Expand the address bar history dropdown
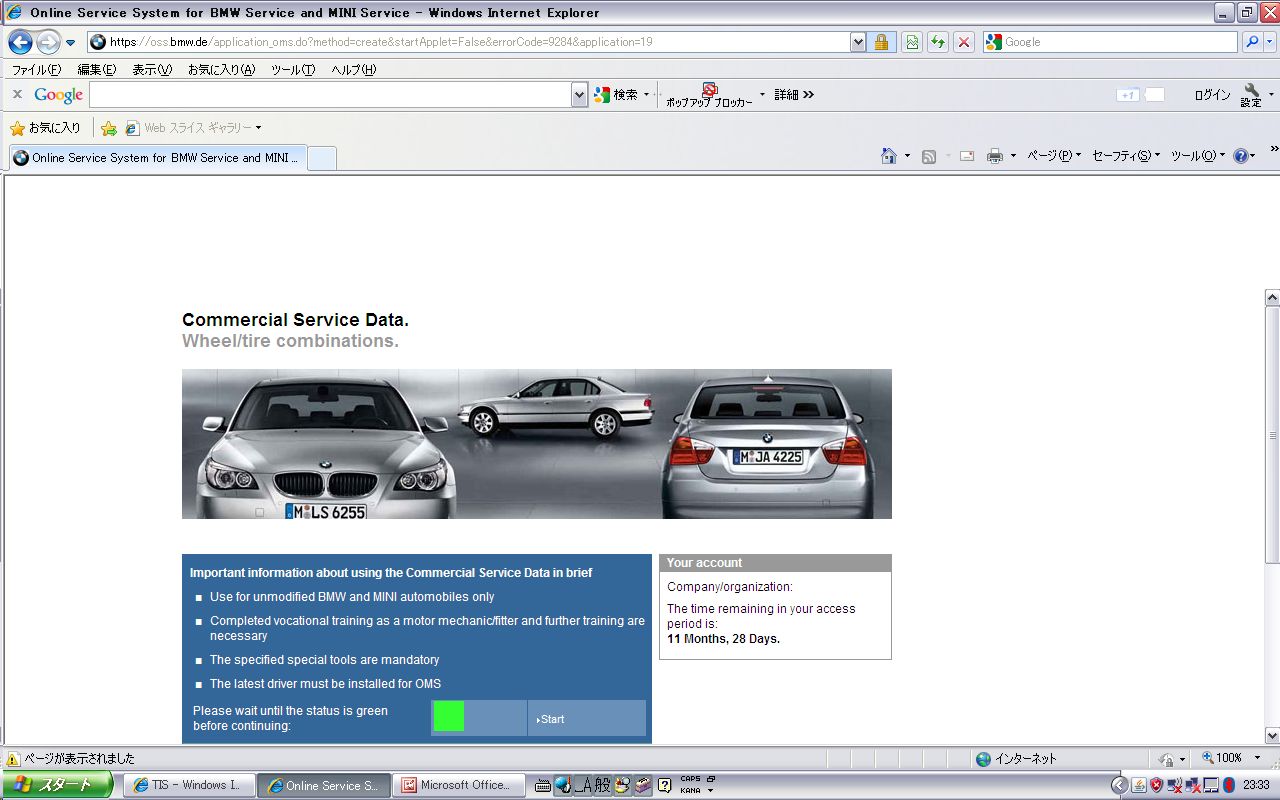This screenshot has height=800, width=1280. pos(858,42)
